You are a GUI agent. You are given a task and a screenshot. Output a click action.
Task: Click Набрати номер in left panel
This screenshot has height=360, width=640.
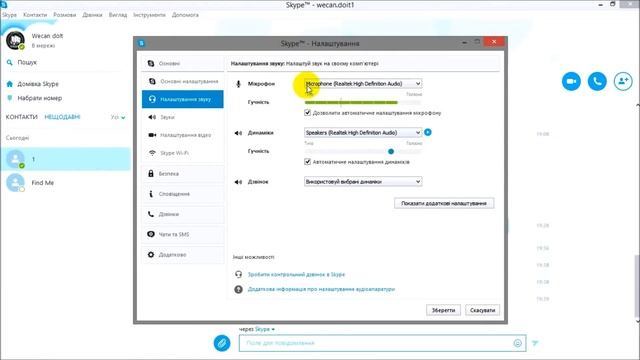40,98
